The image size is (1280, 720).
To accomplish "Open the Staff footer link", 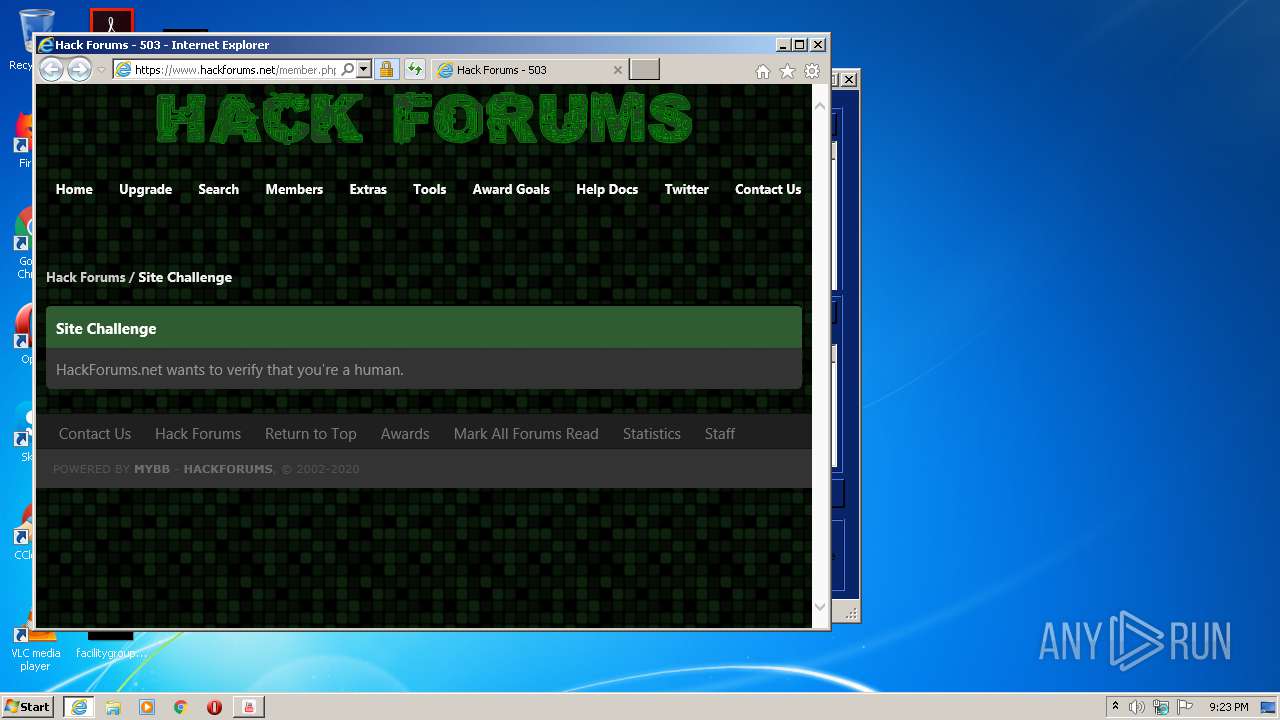I will pyautogui.click(x=720, y=433).
